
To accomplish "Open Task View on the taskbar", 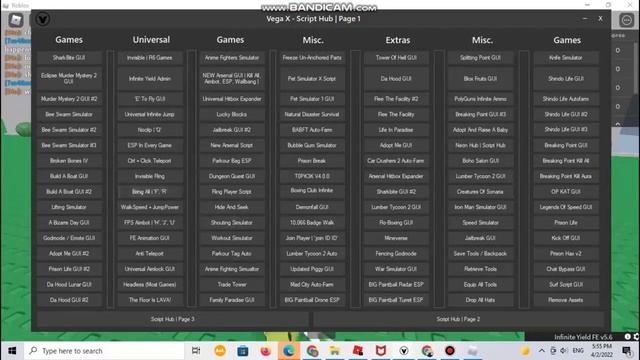I will click(x=196, y=351).
